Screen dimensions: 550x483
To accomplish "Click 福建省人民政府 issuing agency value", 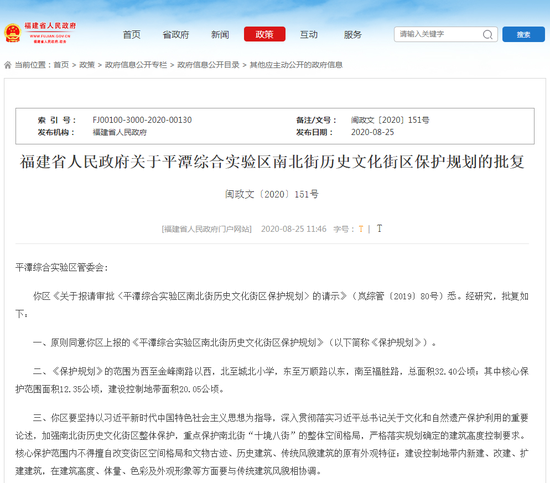I will tap(120, 132).
